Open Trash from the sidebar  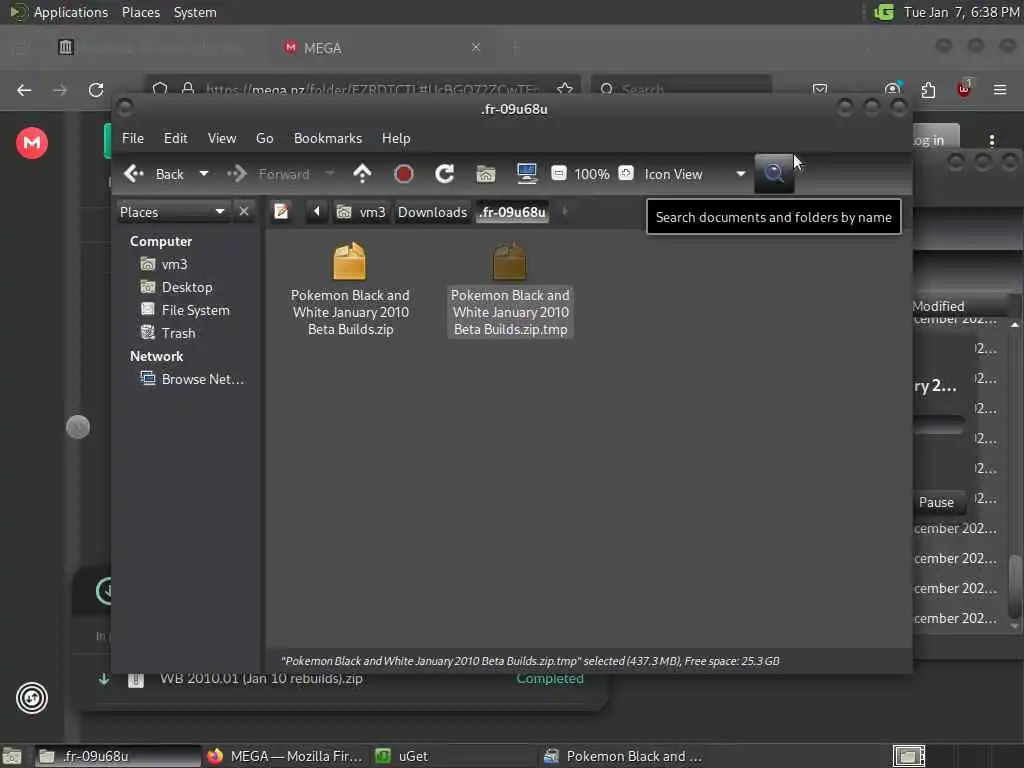pos(168,332)
